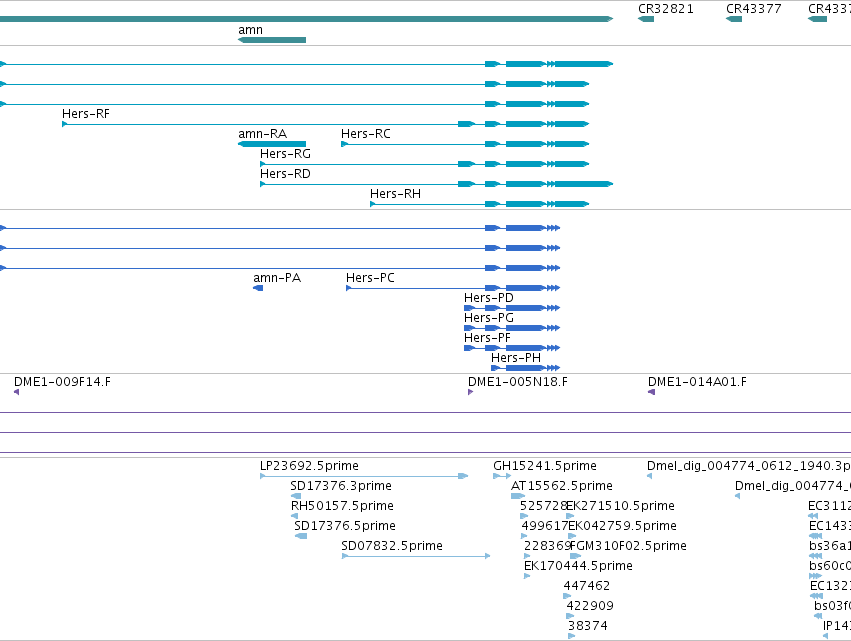Select the 38374 feature label

click(588, 626)
